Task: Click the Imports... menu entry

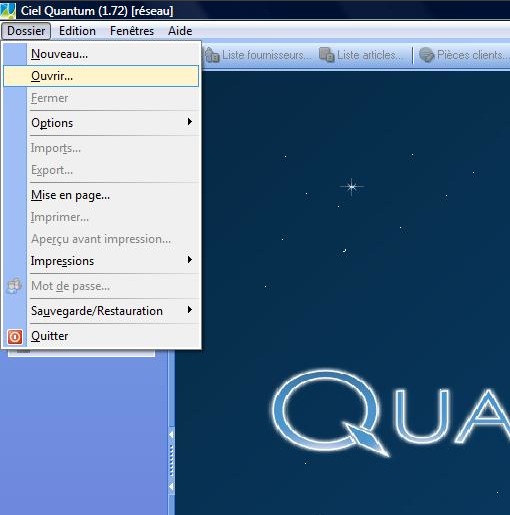Action: [101, 148]
